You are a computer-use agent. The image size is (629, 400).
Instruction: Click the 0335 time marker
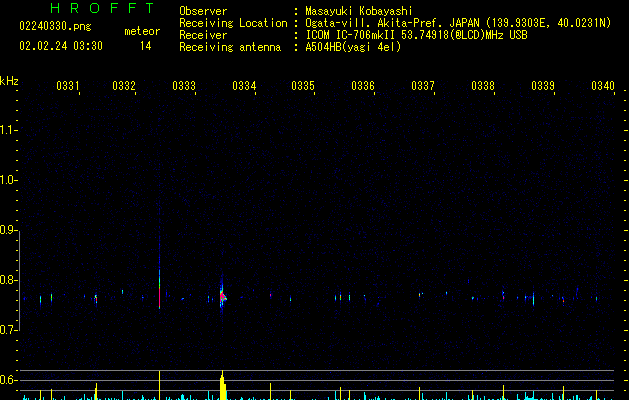point(303,85)
